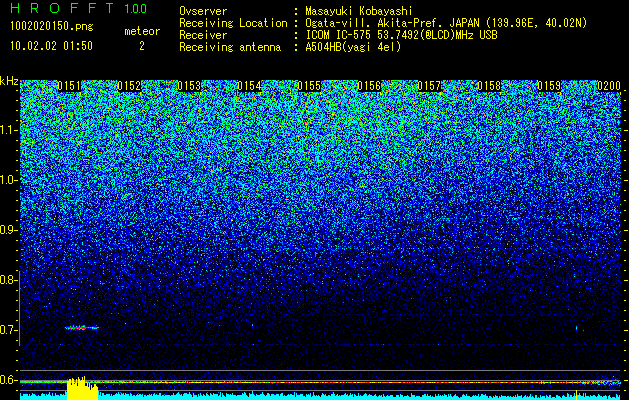Click the 0158 time marker

click(x=489, y=86)
